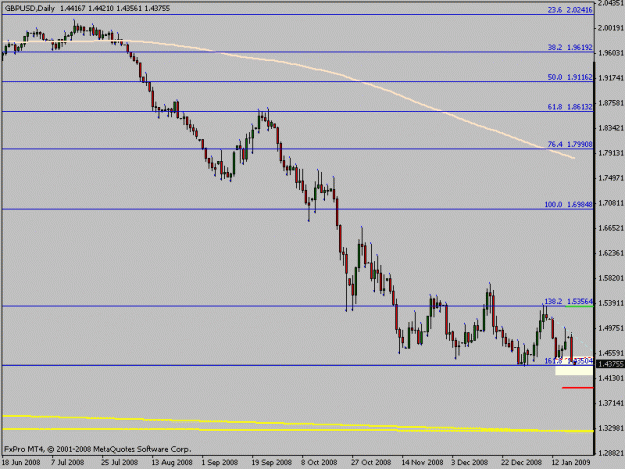
Task: Click the 38.2 Fibonacci label 1.96192
Action: [x=570, y=47]
